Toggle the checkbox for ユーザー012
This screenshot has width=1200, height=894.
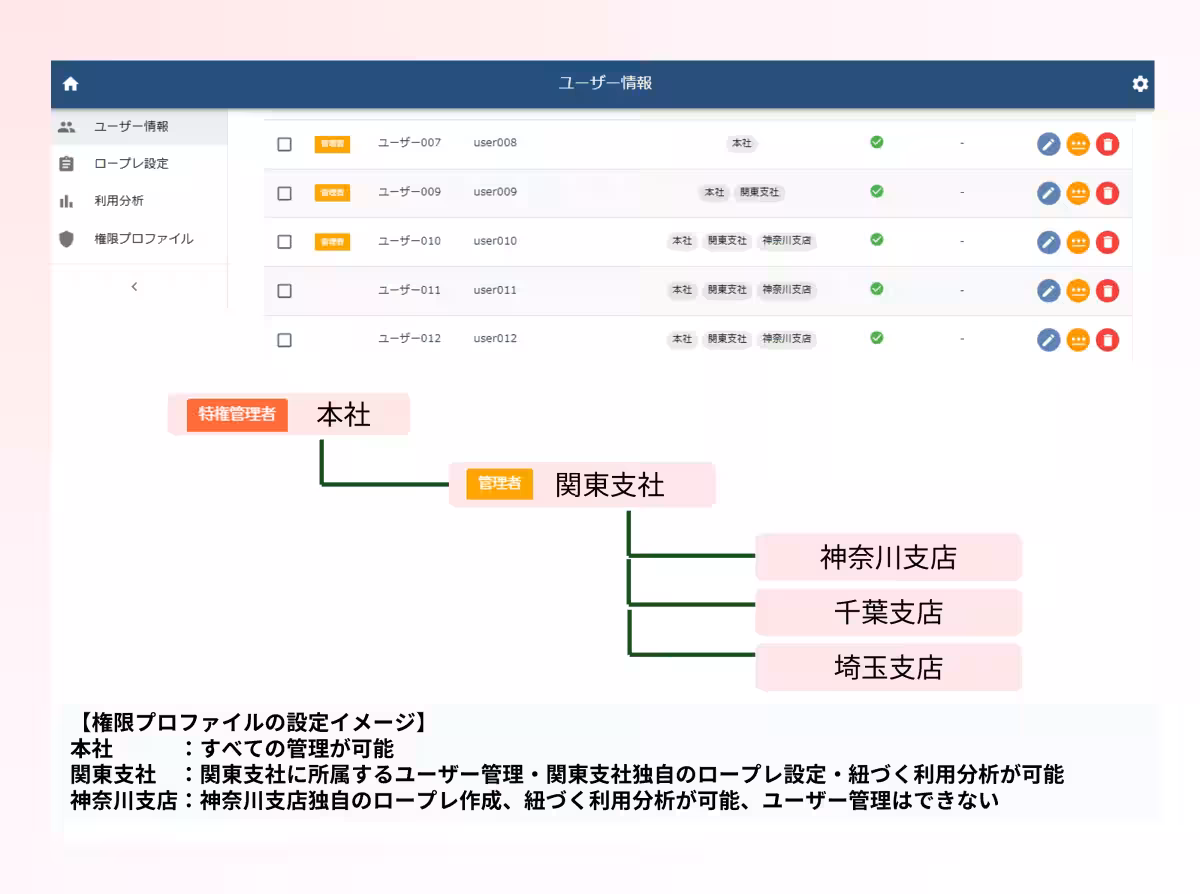click(x=284, y=340)
